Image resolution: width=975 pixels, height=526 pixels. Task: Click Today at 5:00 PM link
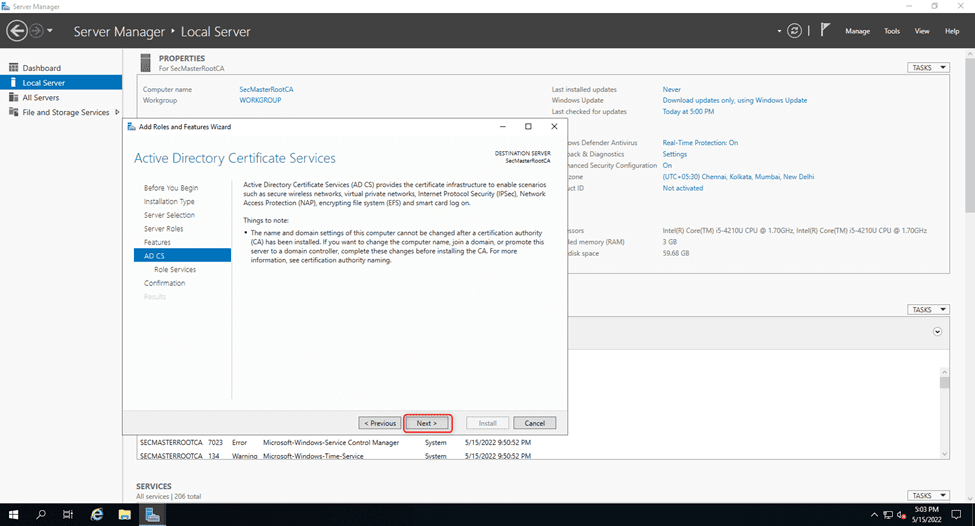coord(688,112)
